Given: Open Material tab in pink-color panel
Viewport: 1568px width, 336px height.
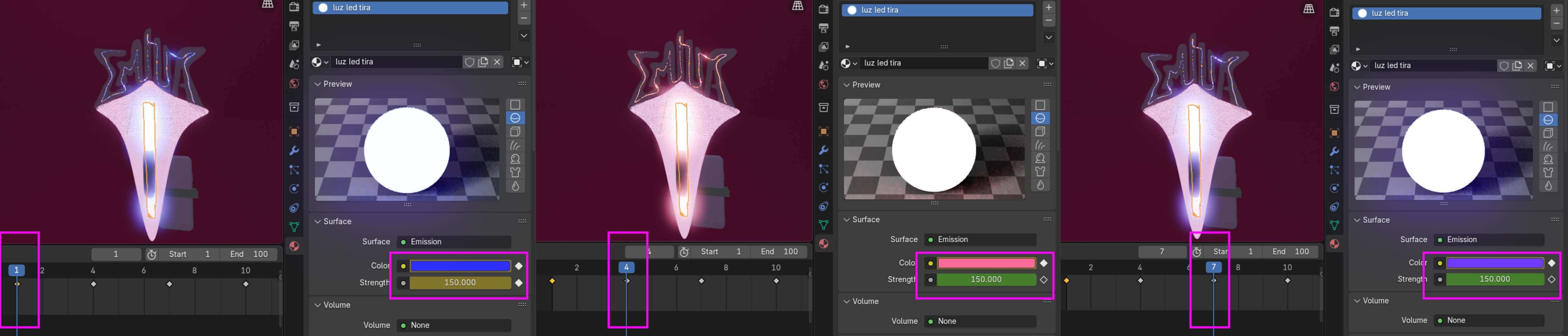Looking at the screenshot, I should tap(824, 244).
